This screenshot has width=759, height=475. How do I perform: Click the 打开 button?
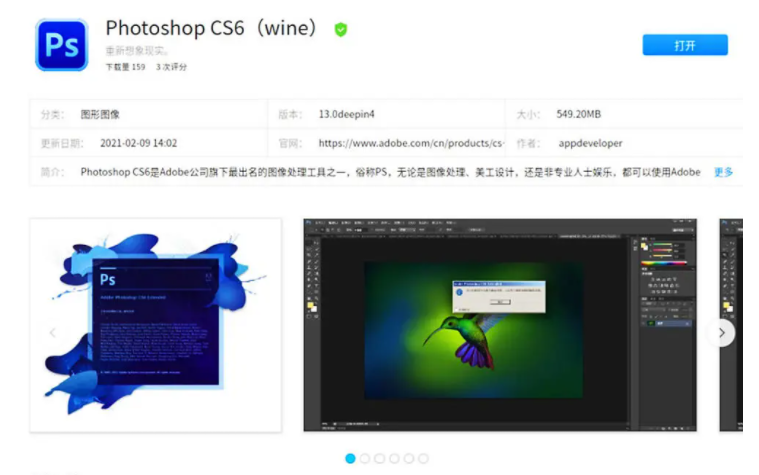click(685, 45)
